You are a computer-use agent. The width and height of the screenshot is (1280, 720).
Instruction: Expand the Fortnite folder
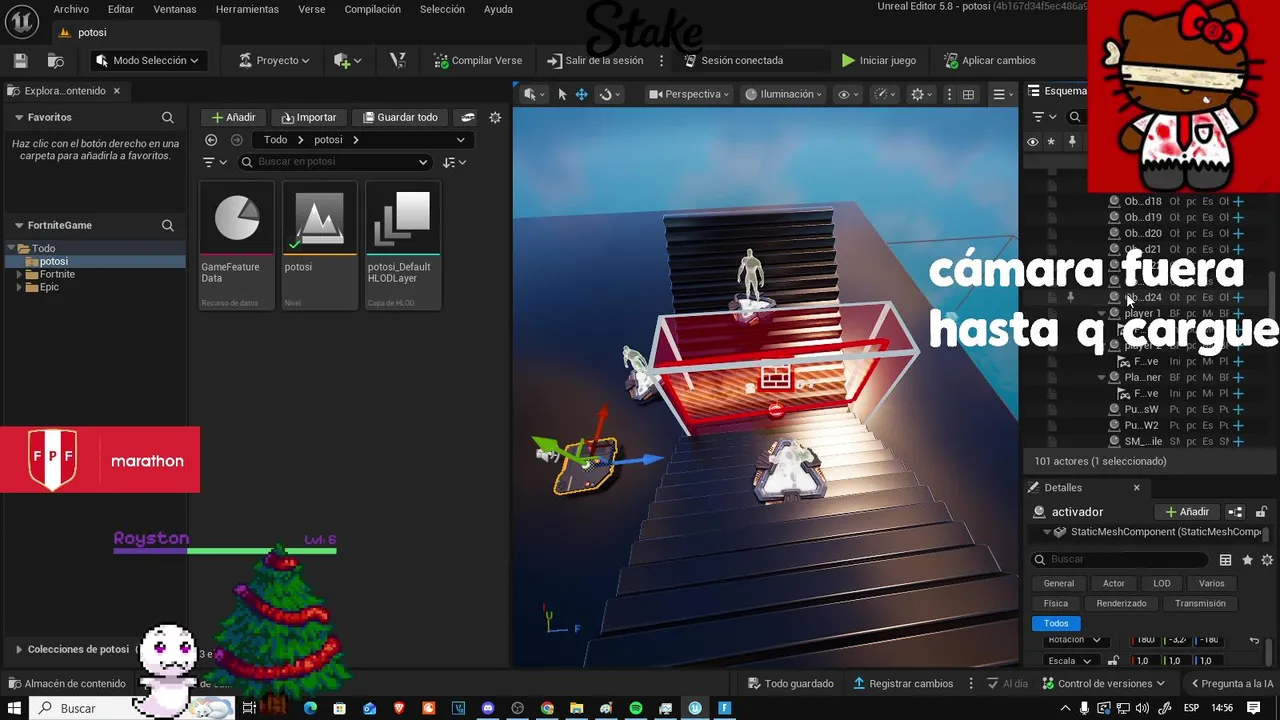pyautogui.click(x=19, y=274)
